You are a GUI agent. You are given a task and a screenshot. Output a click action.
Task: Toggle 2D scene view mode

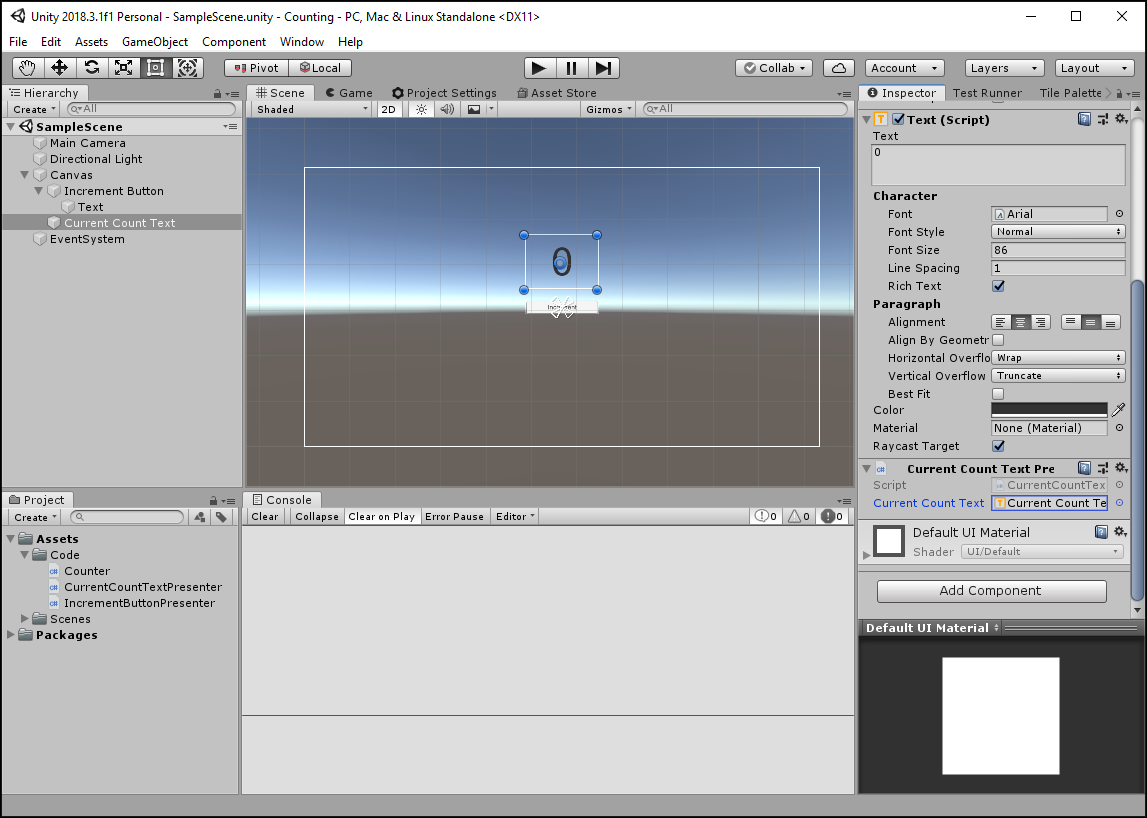click(388, 109)
